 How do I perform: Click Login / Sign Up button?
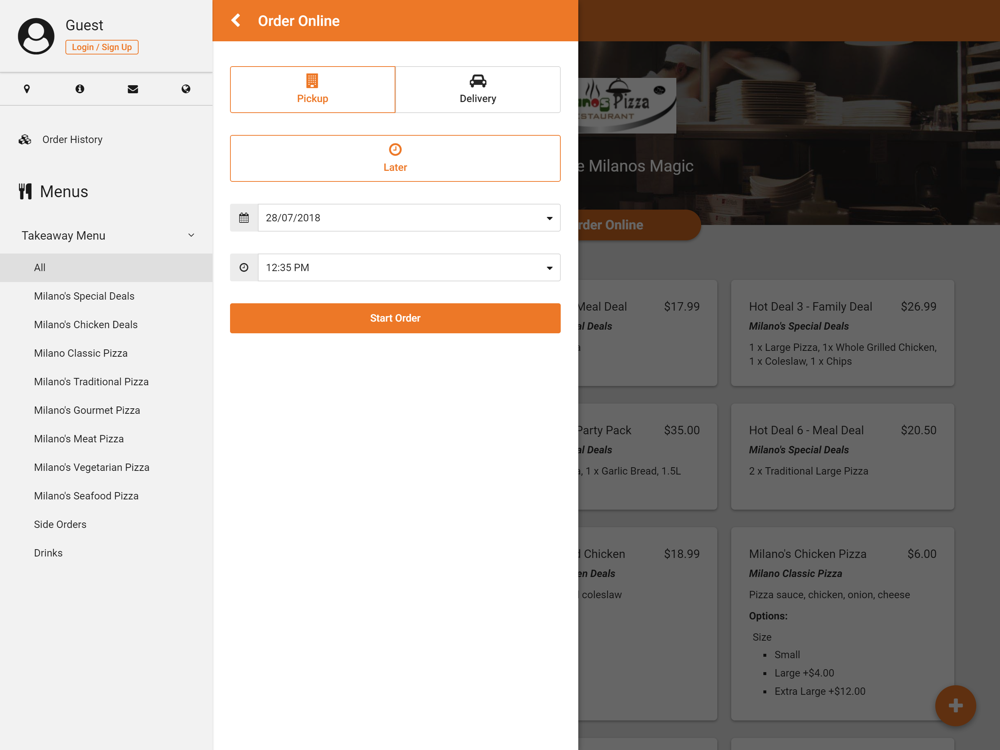click(102, 47)
